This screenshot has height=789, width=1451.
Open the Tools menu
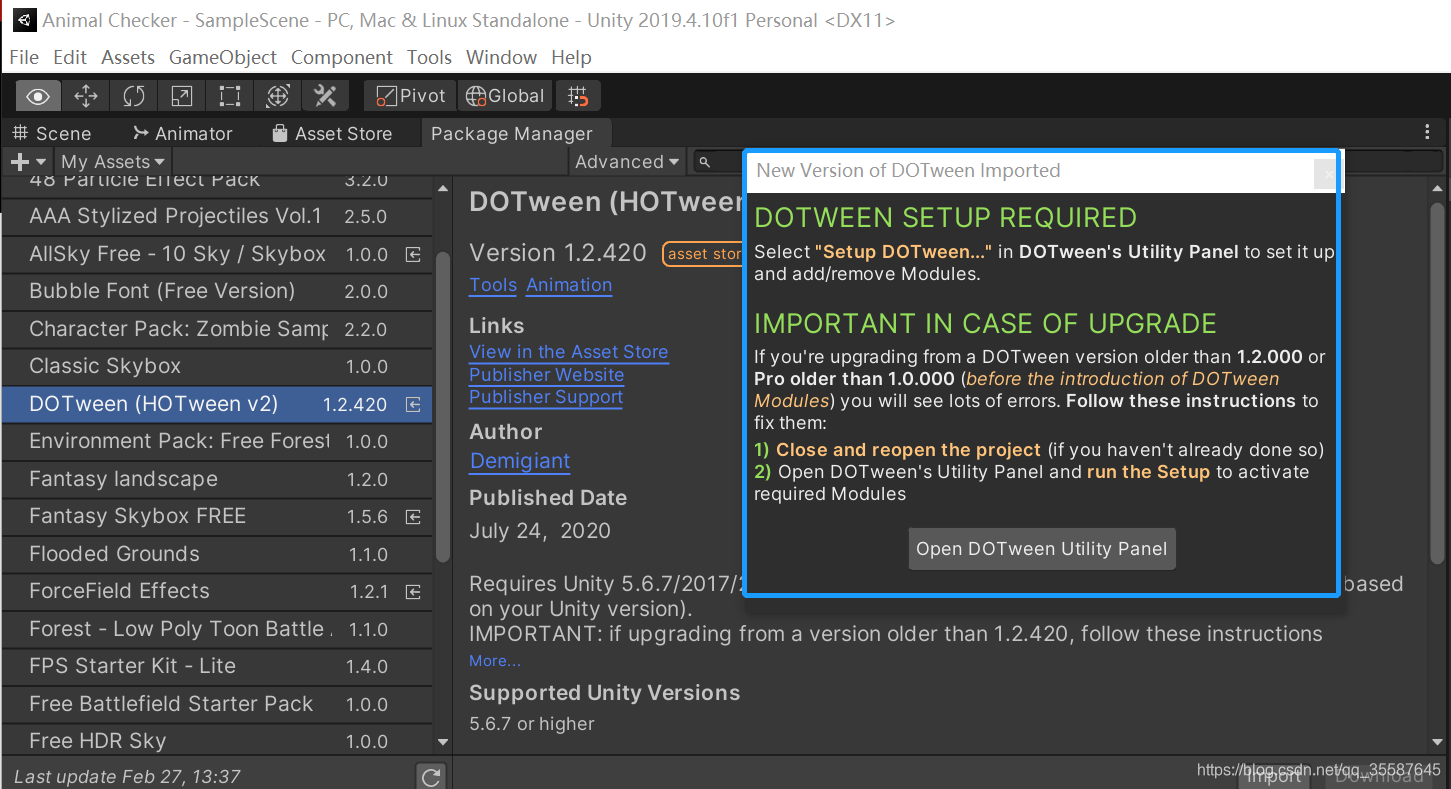pyautogui.click(x=429, y=57)
